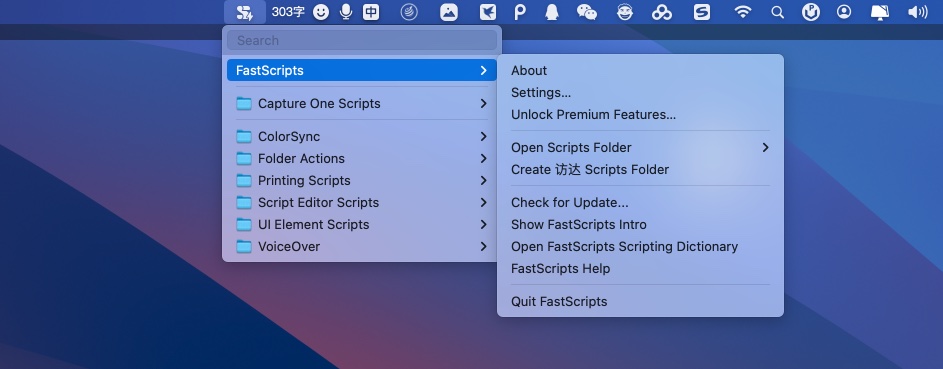Click the bird-shaped menu bar icon

click(488, 12)
